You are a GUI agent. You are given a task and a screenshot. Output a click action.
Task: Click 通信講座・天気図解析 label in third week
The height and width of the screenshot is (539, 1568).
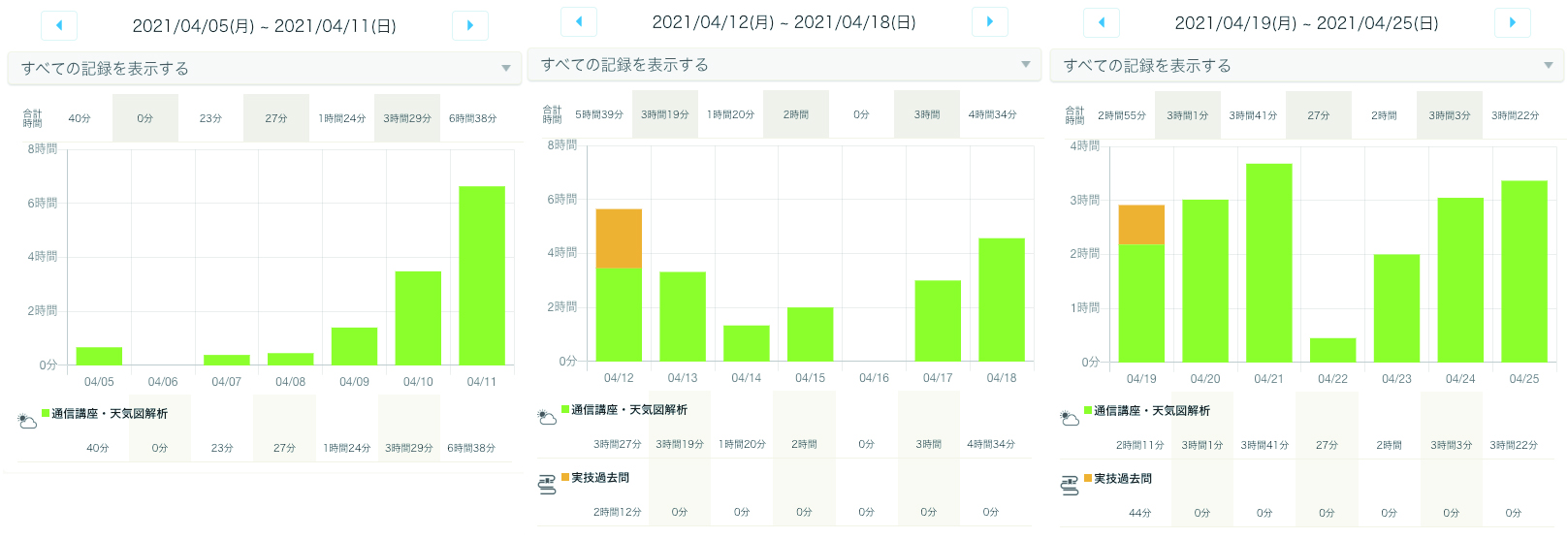pos(1152,411)
